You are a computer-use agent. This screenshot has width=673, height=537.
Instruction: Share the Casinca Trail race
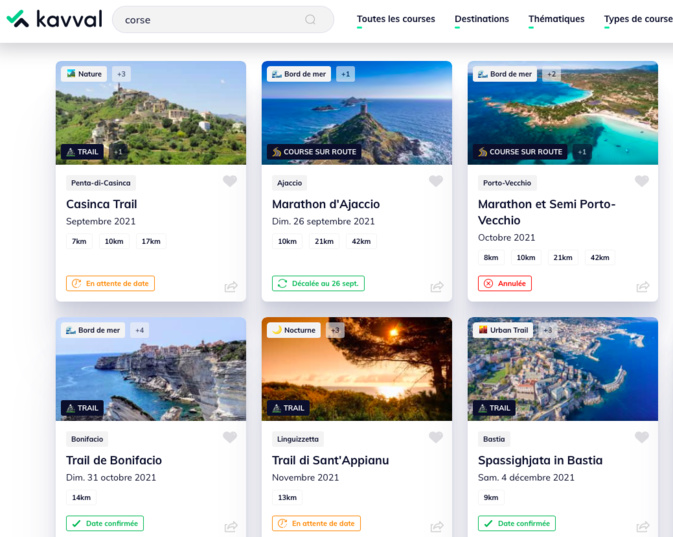point(231,287)
